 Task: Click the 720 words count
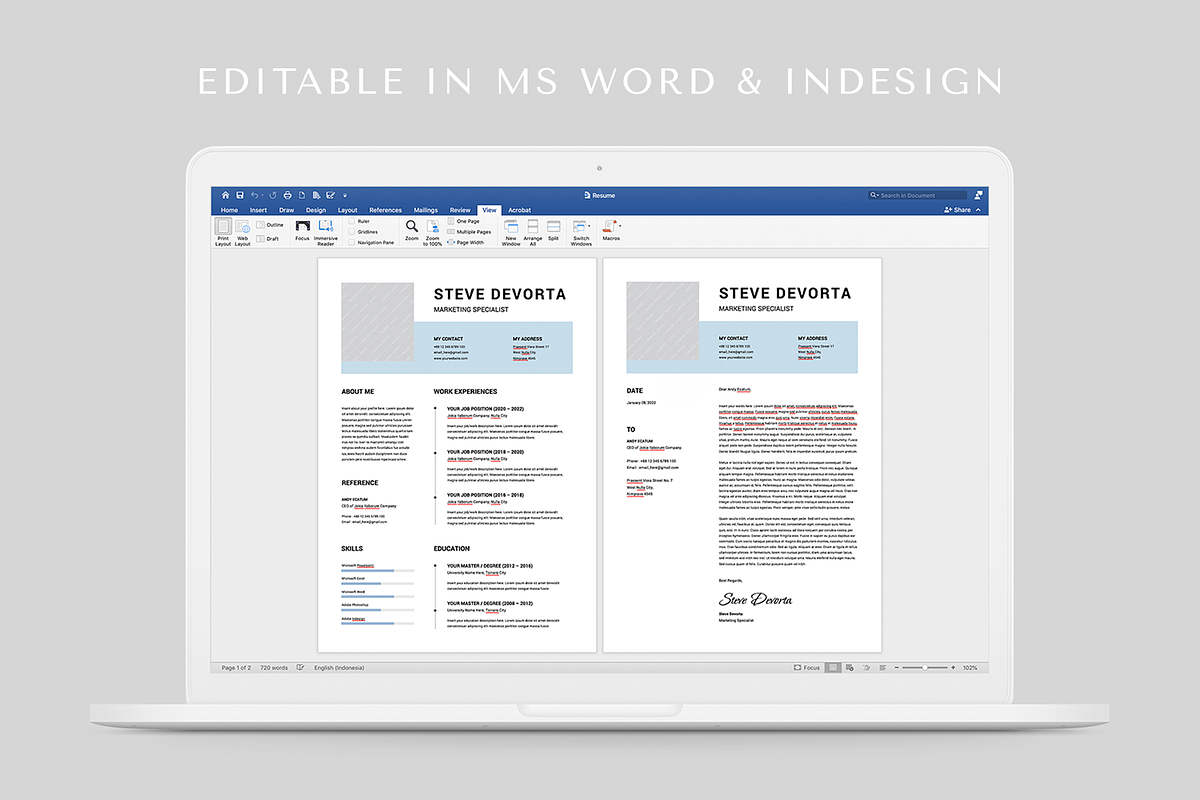coord(274,668)
